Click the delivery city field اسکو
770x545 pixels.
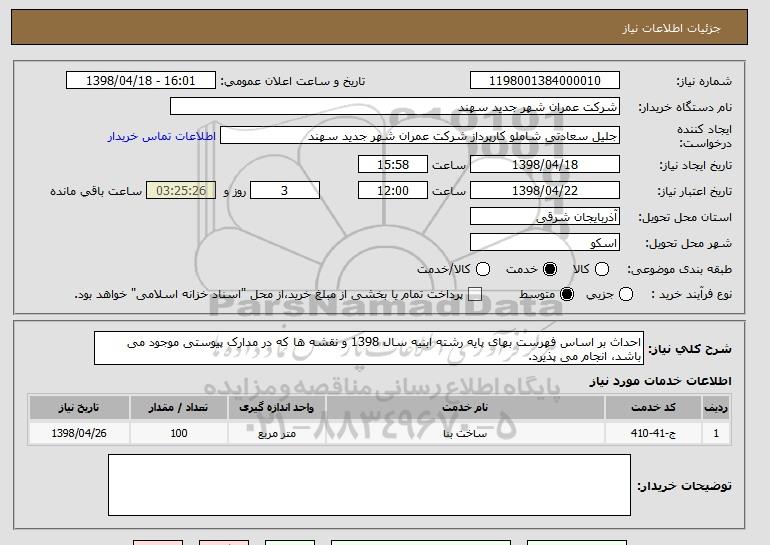tap(545, 243)
